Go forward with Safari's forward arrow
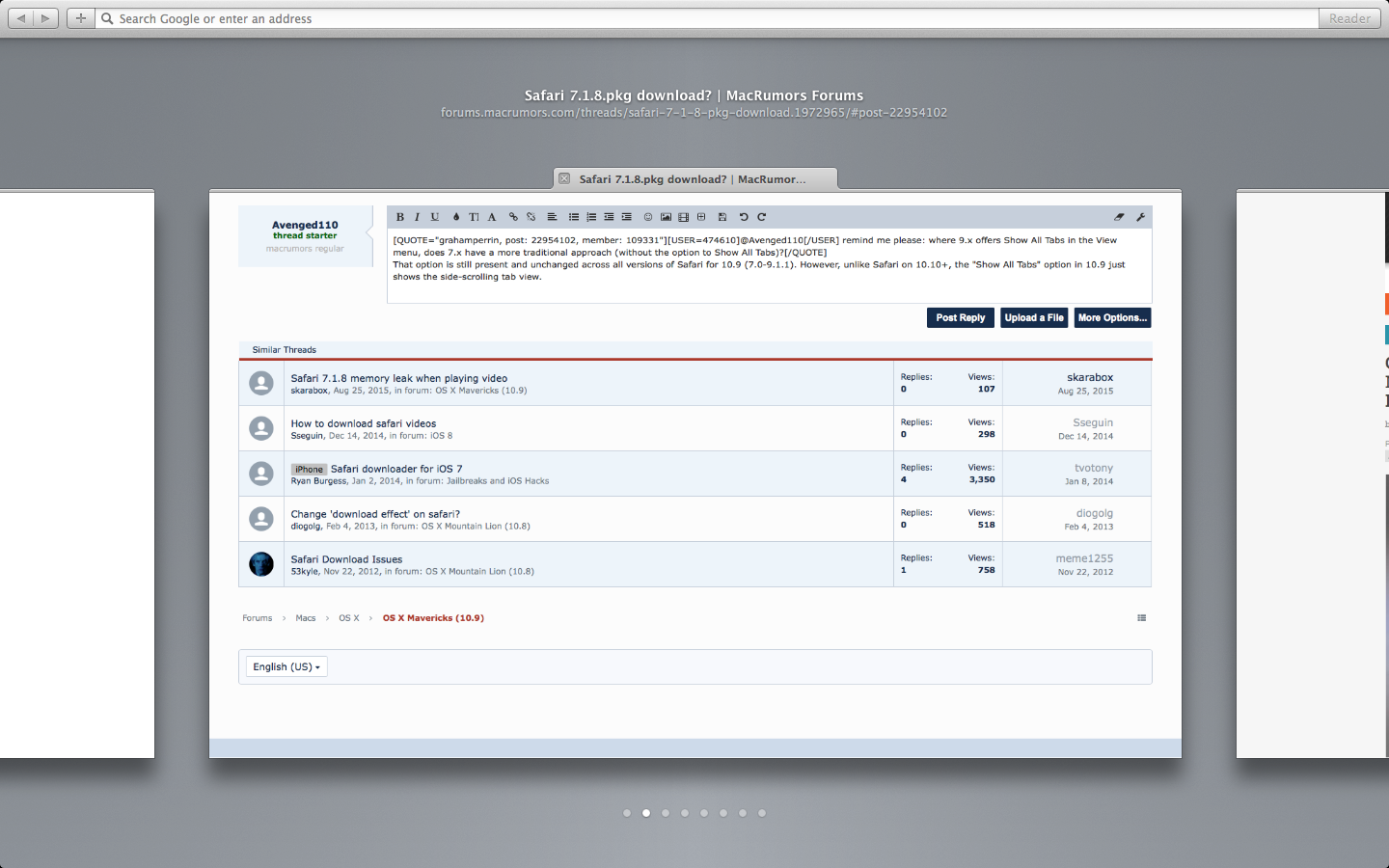The width and height of the screenshot is (1389, 868). (x=45, y=18)
